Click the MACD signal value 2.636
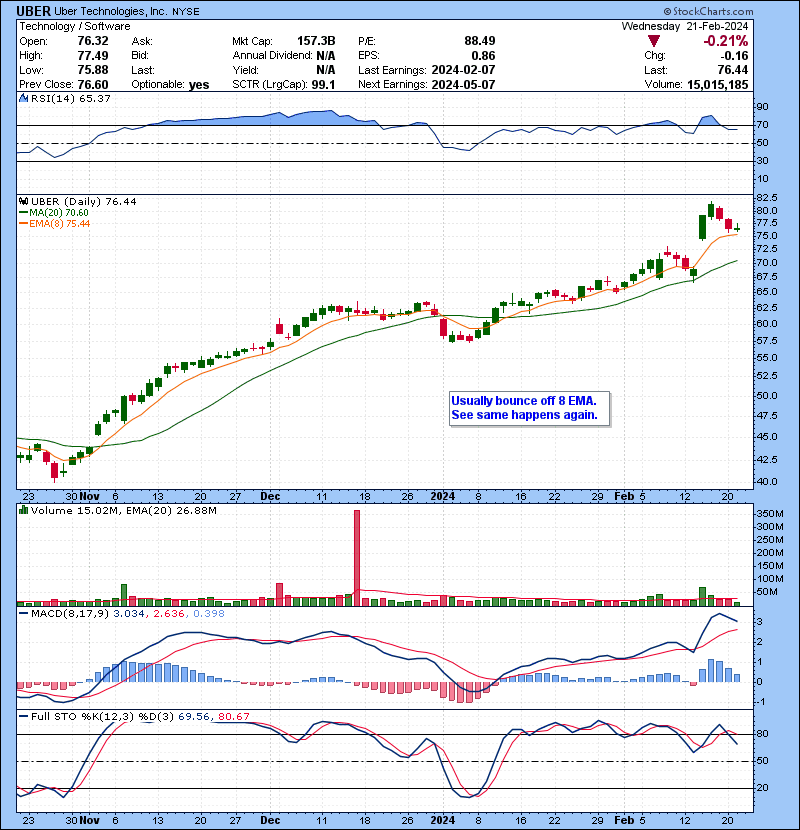 (x=169, y=614)
